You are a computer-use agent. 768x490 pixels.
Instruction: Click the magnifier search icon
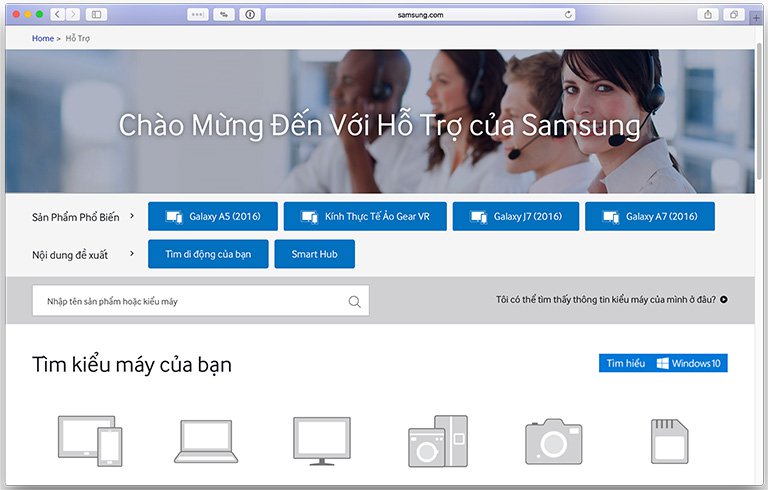(x=355, y=301)
